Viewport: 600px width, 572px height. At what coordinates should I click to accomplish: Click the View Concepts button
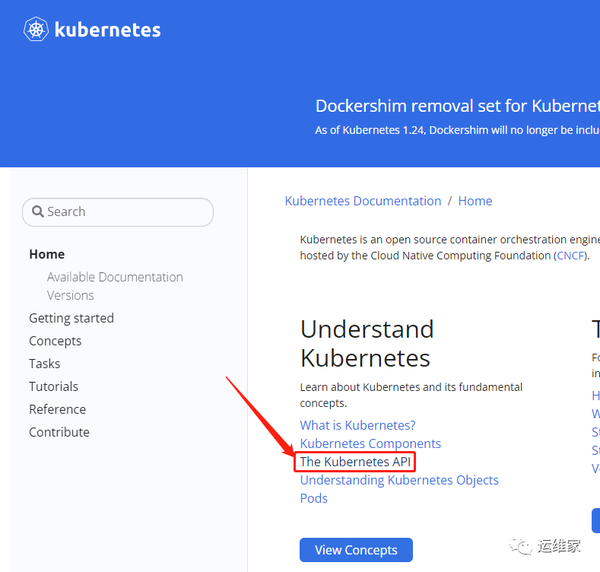click(x=356, y=550)
